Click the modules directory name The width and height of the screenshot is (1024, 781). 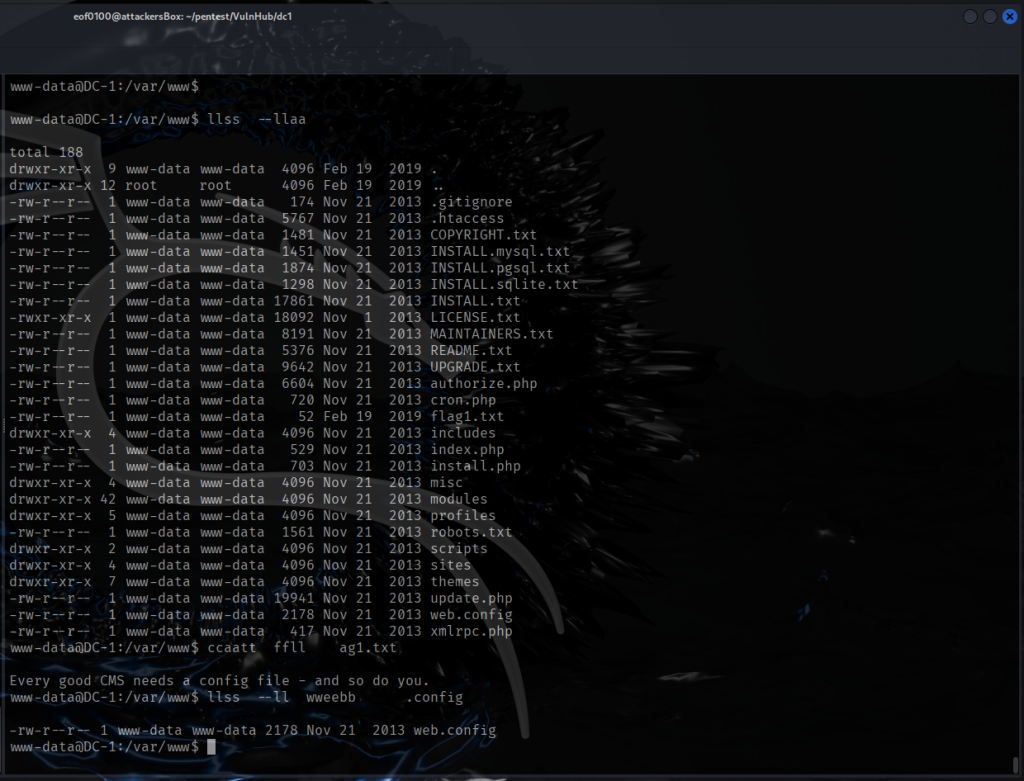459,499
